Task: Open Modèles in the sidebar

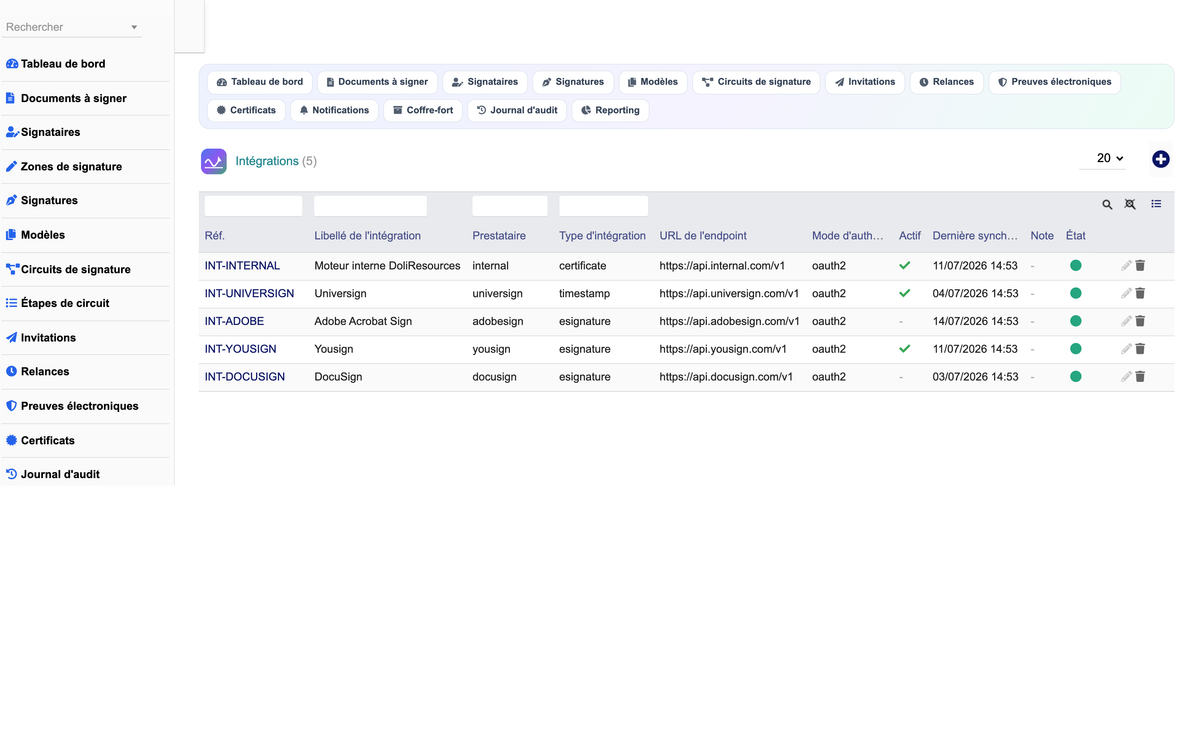Action: [x=43, y=235]
